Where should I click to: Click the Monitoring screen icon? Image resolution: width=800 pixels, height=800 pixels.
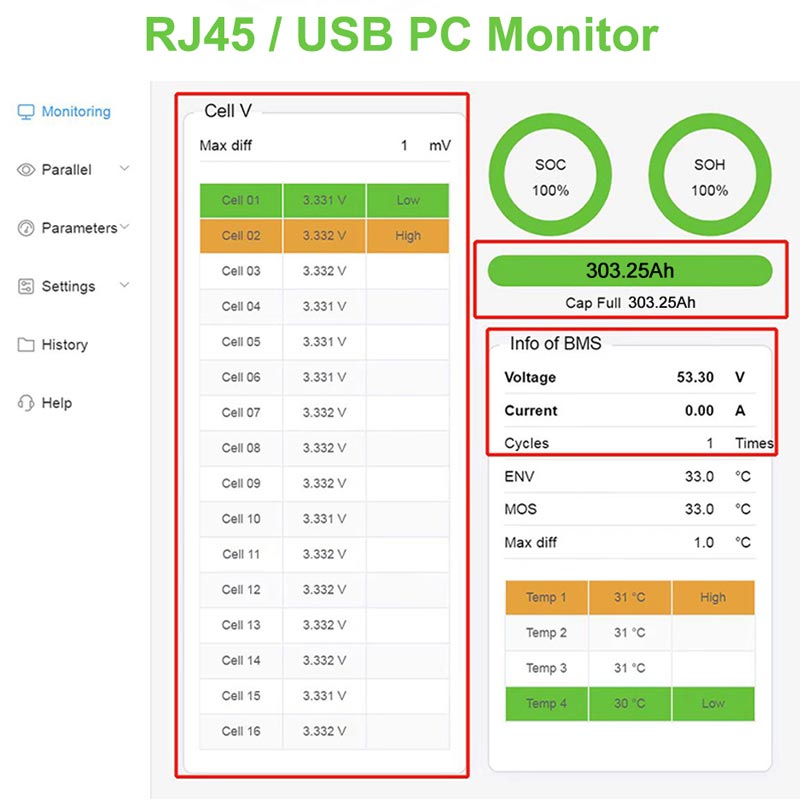pyautogui.click(x=26, y=112)
